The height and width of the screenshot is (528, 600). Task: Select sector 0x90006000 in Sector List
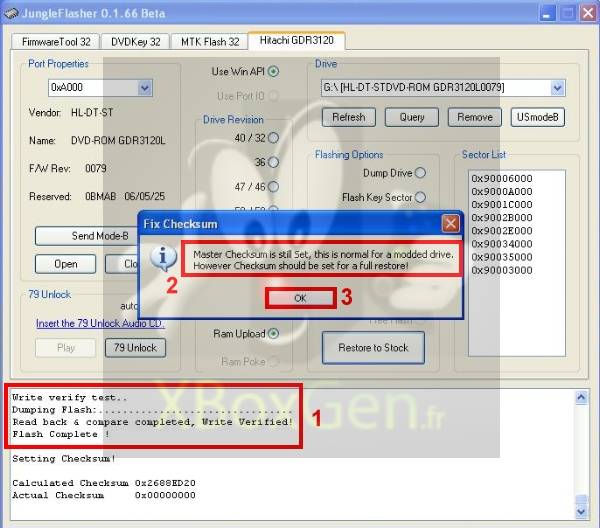click(502, 179)
